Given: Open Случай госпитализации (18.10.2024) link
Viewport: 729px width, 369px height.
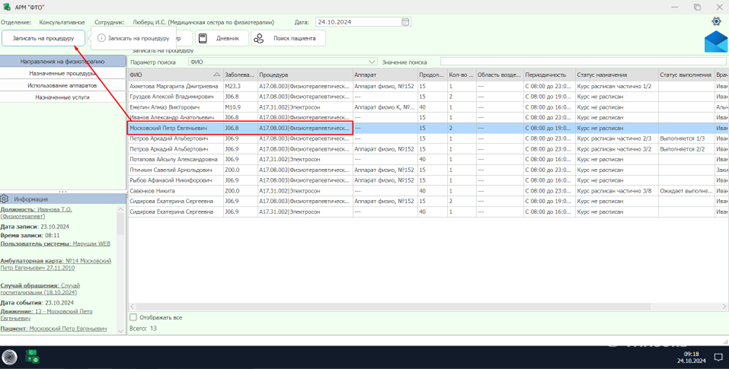Looking at the screenshot, I should pos(40,289).
